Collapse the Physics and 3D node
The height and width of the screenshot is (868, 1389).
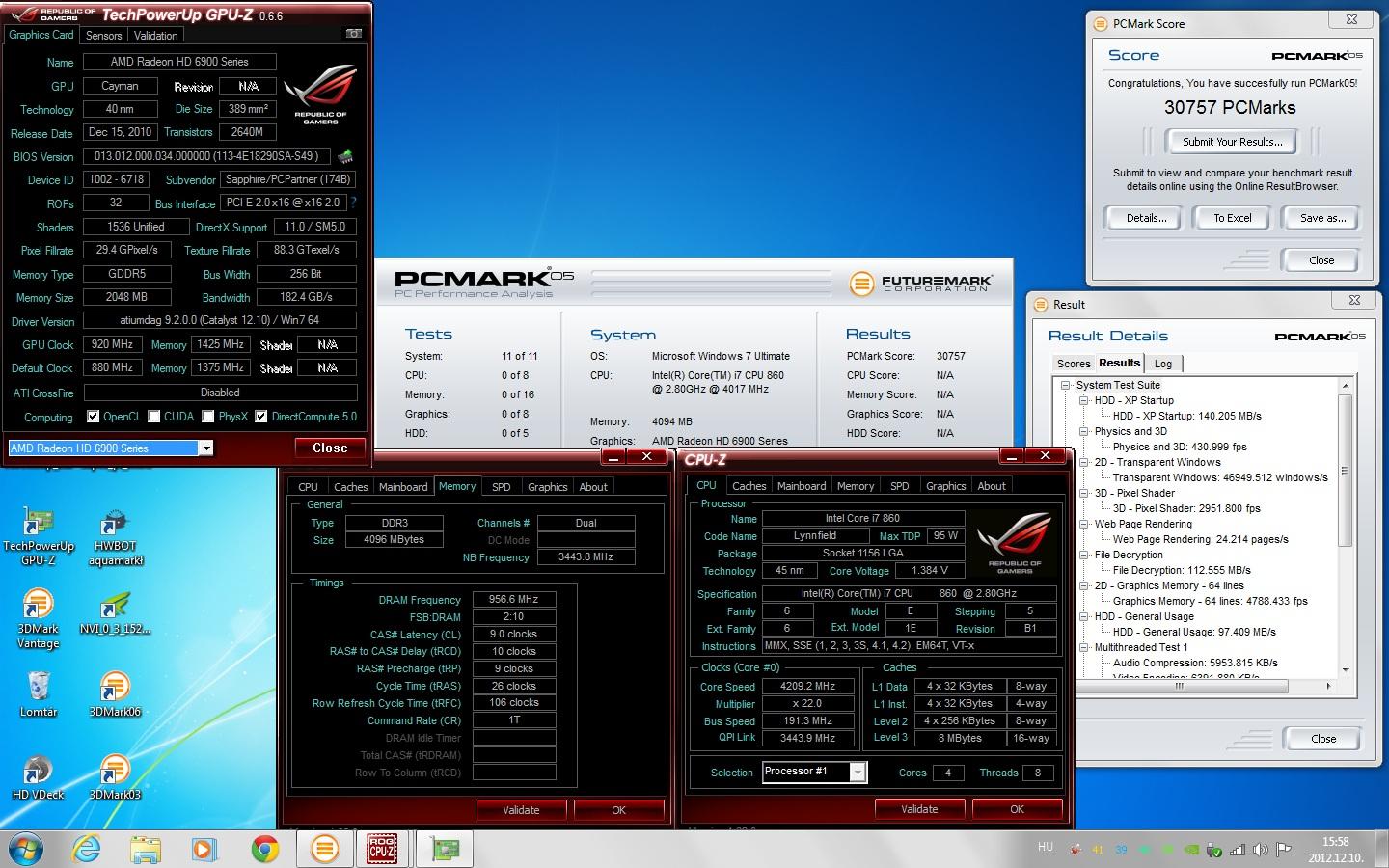point(1084,431)
